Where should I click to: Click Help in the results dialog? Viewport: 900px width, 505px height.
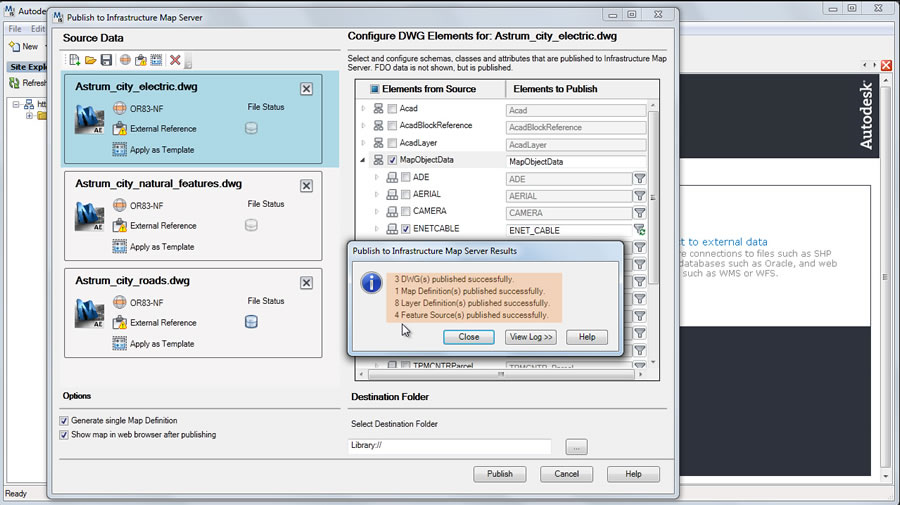[587, 337]
